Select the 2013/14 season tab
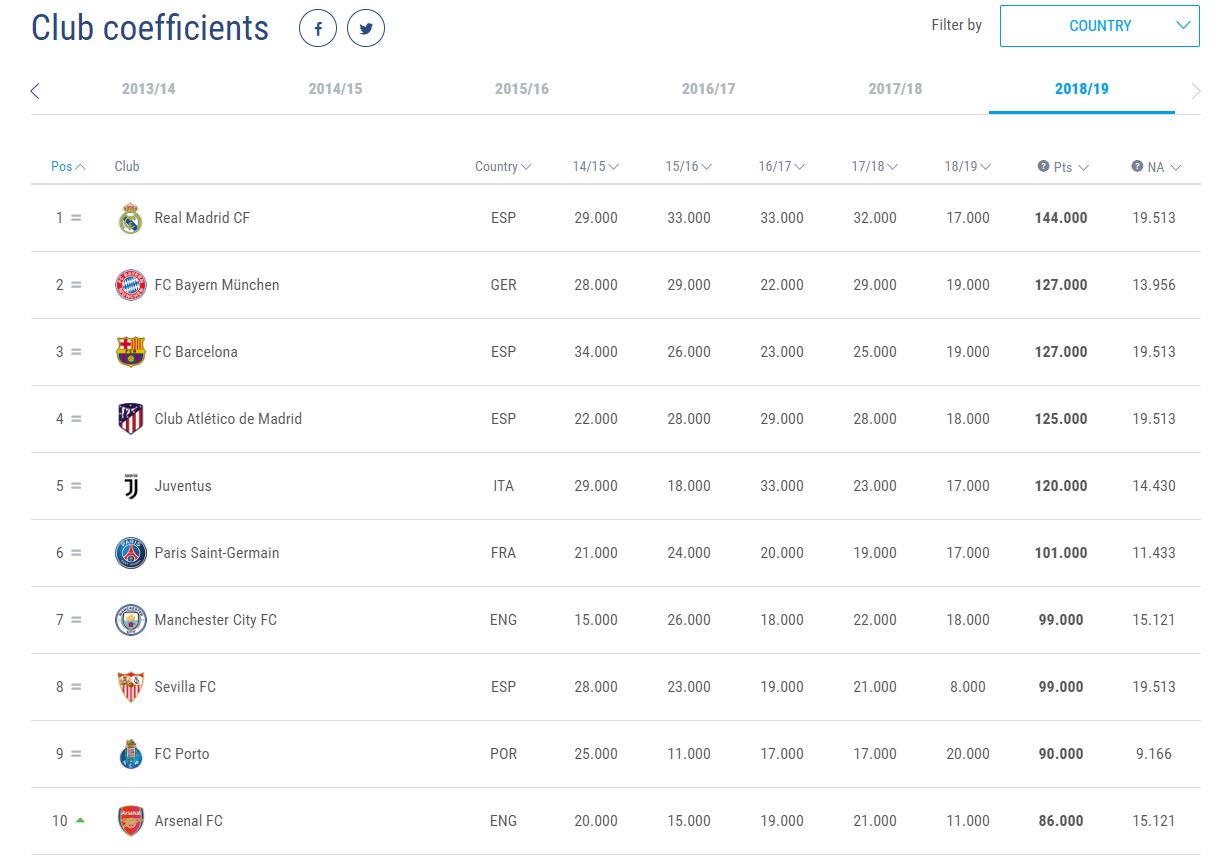1231x862 pixels. coord(148,89)
